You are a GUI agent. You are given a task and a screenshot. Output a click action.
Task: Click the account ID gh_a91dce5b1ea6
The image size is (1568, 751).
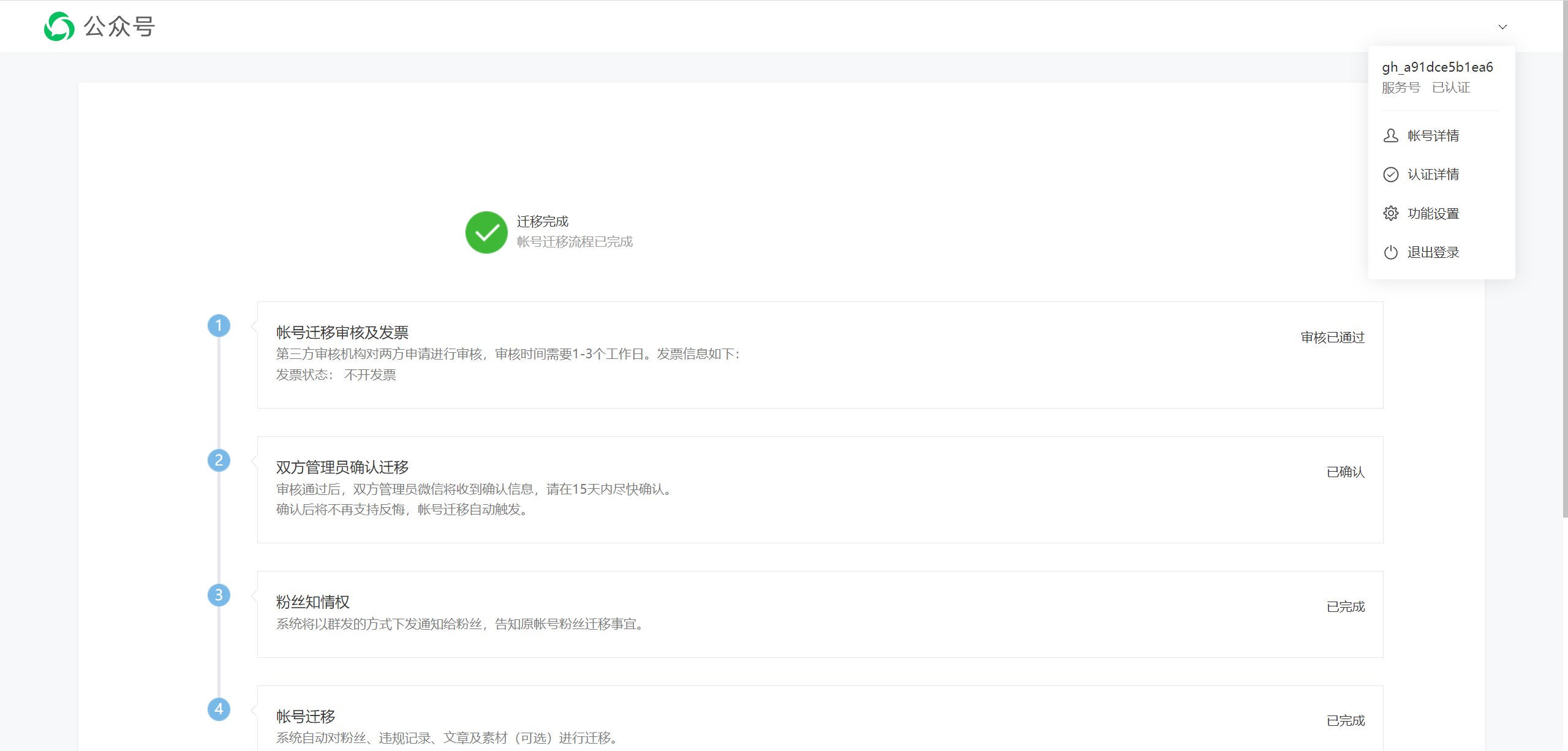tap(1437, 67)
